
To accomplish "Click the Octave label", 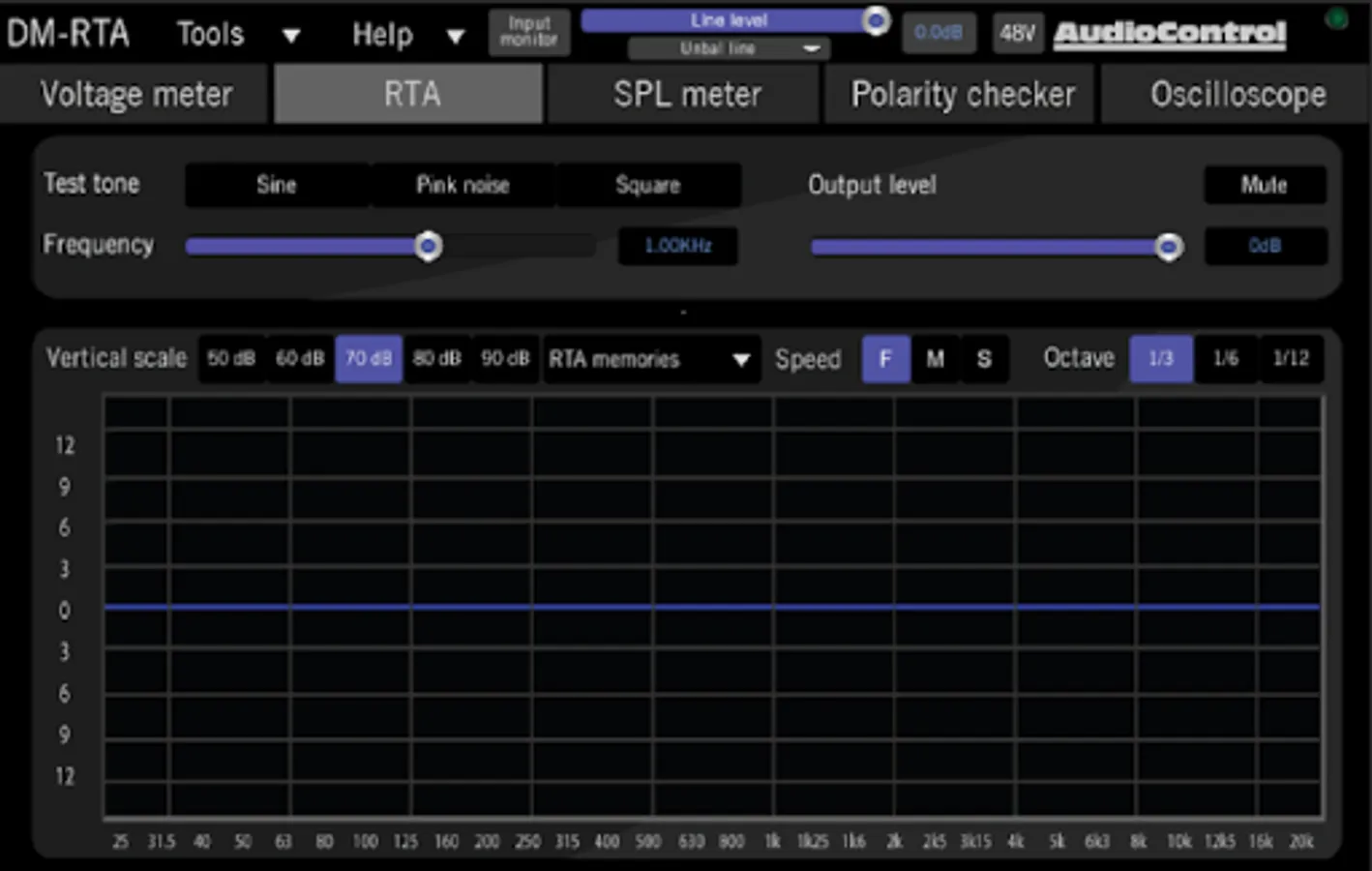I will coord(1079,358).
